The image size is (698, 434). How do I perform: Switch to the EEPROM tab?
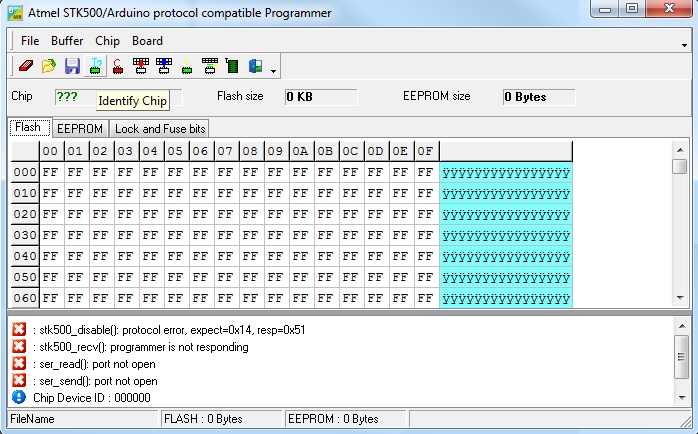click(79, 128)
